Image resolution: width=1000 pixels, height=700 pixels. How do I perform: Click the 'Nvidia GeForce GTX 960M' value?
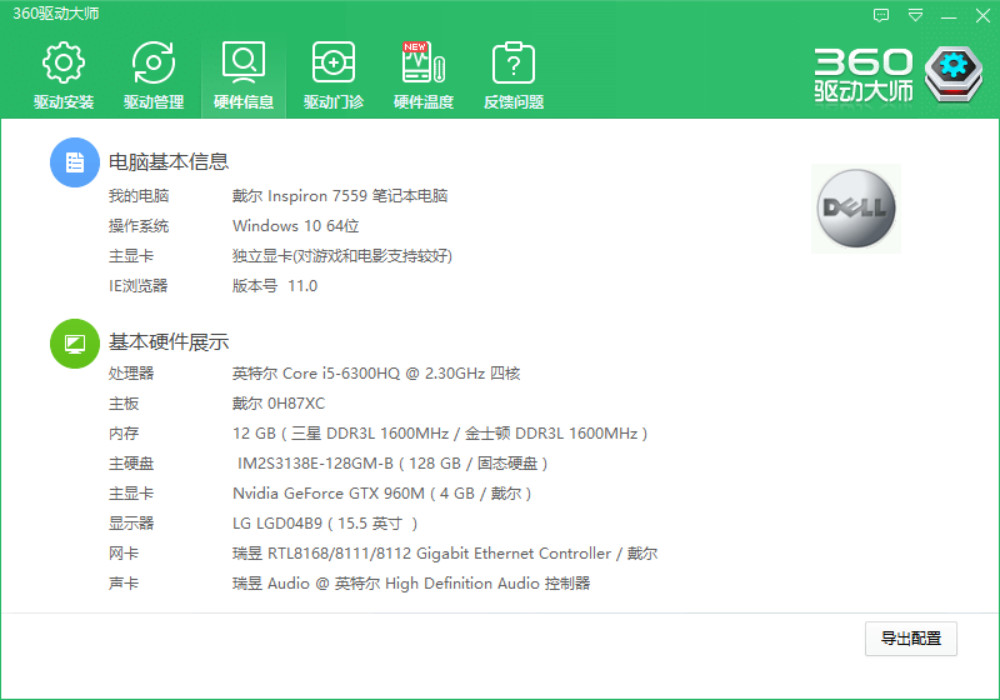click(382, 493)
